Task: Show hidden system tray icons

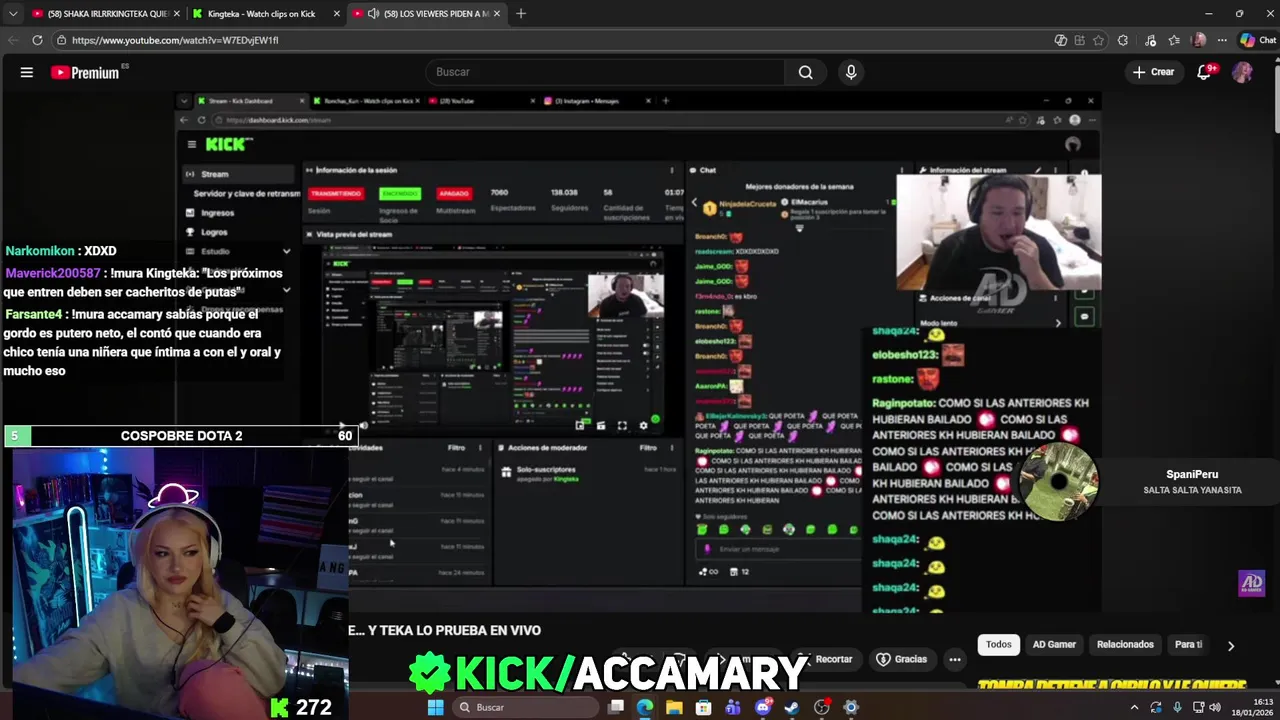Action: pos(1134,707)
